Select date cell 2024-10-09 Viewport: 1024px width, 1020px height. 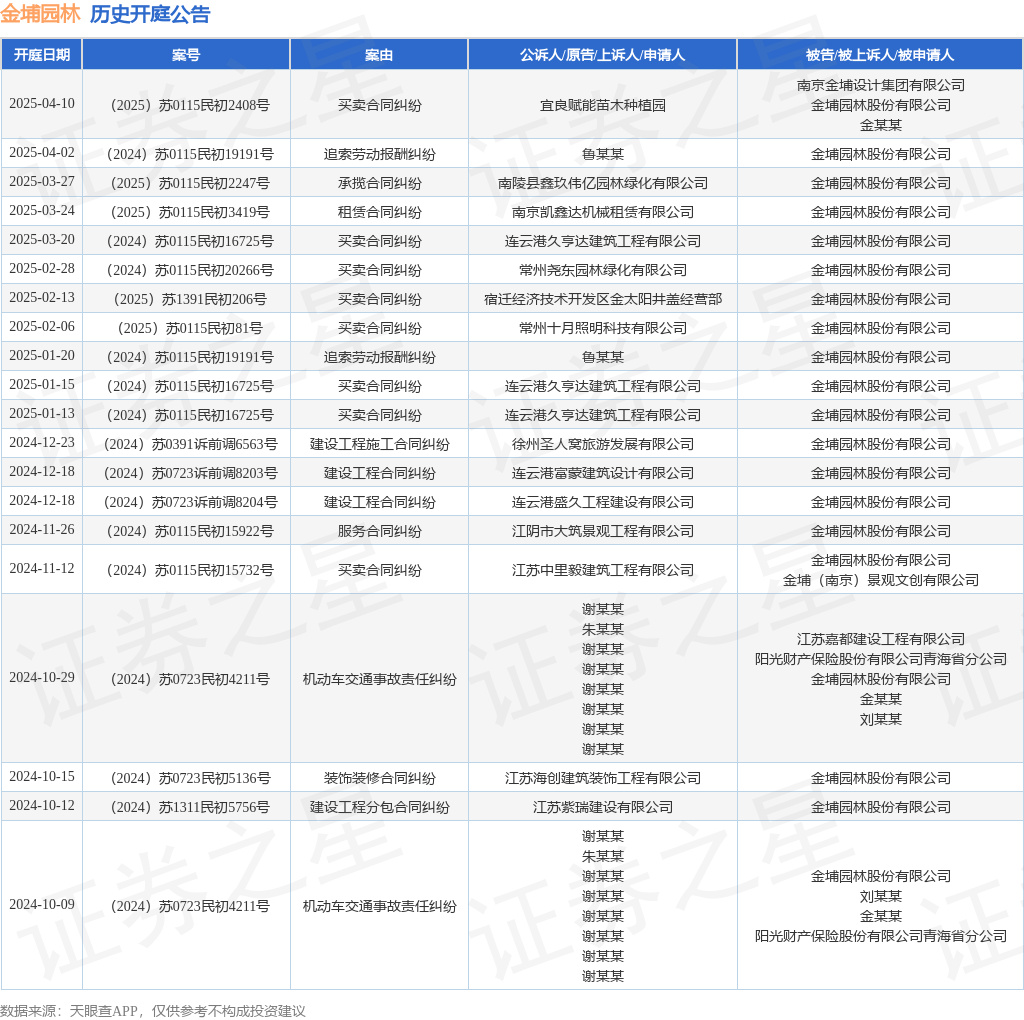pos(42,904)
